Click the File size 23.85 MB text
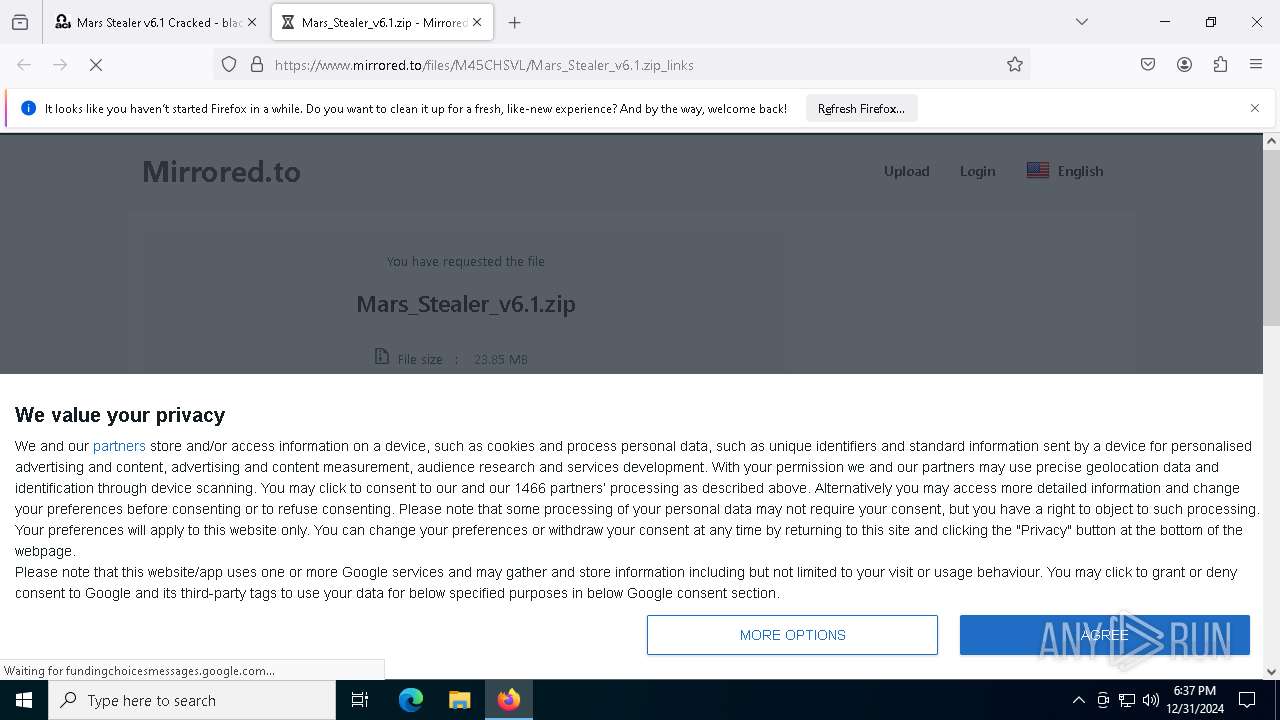The width and height of the screenshot is (1280, 720). [451, 358]
